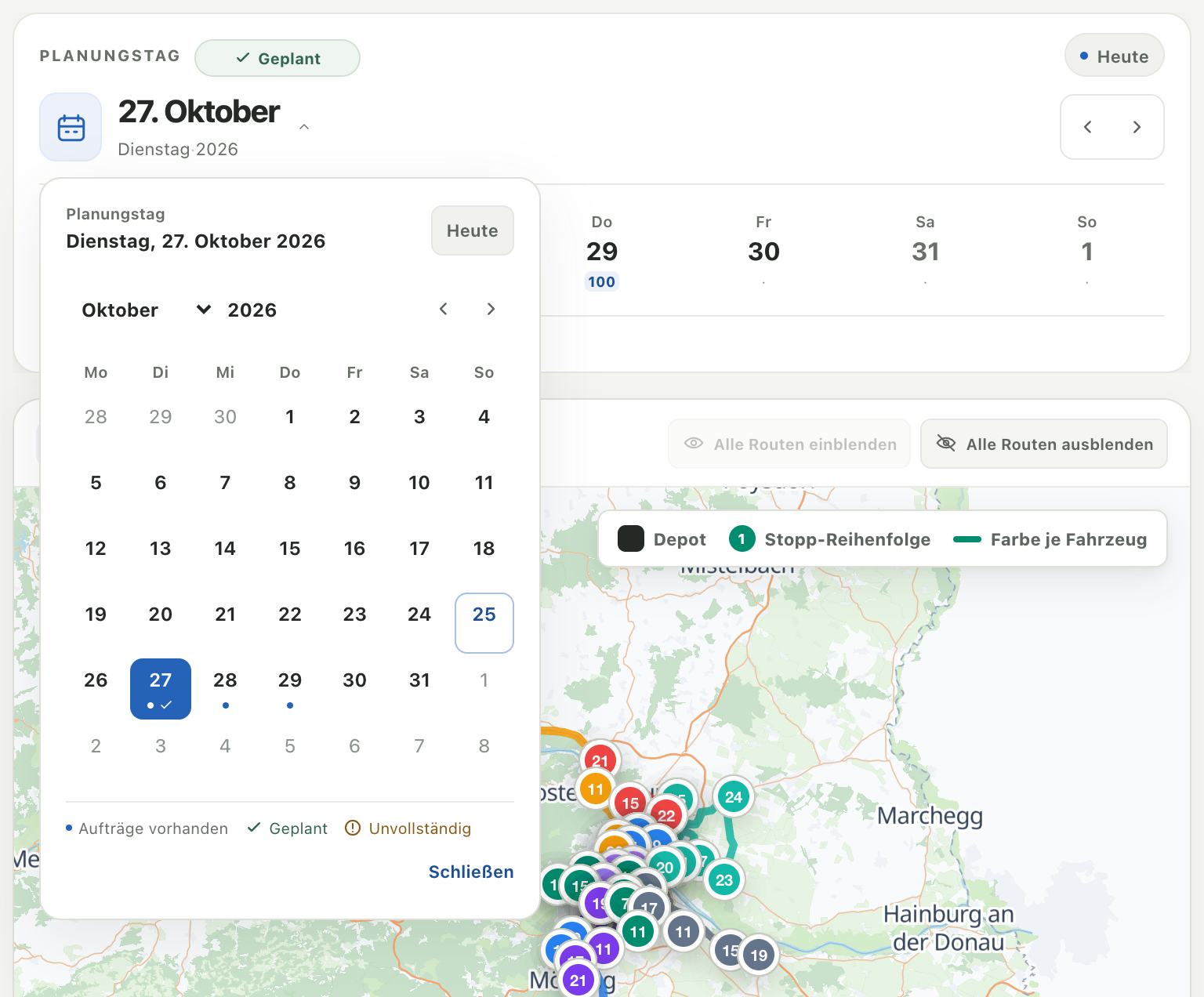1204x997 pixels.
Task: Click the green vehicle color line in legend
Action: 967,539
